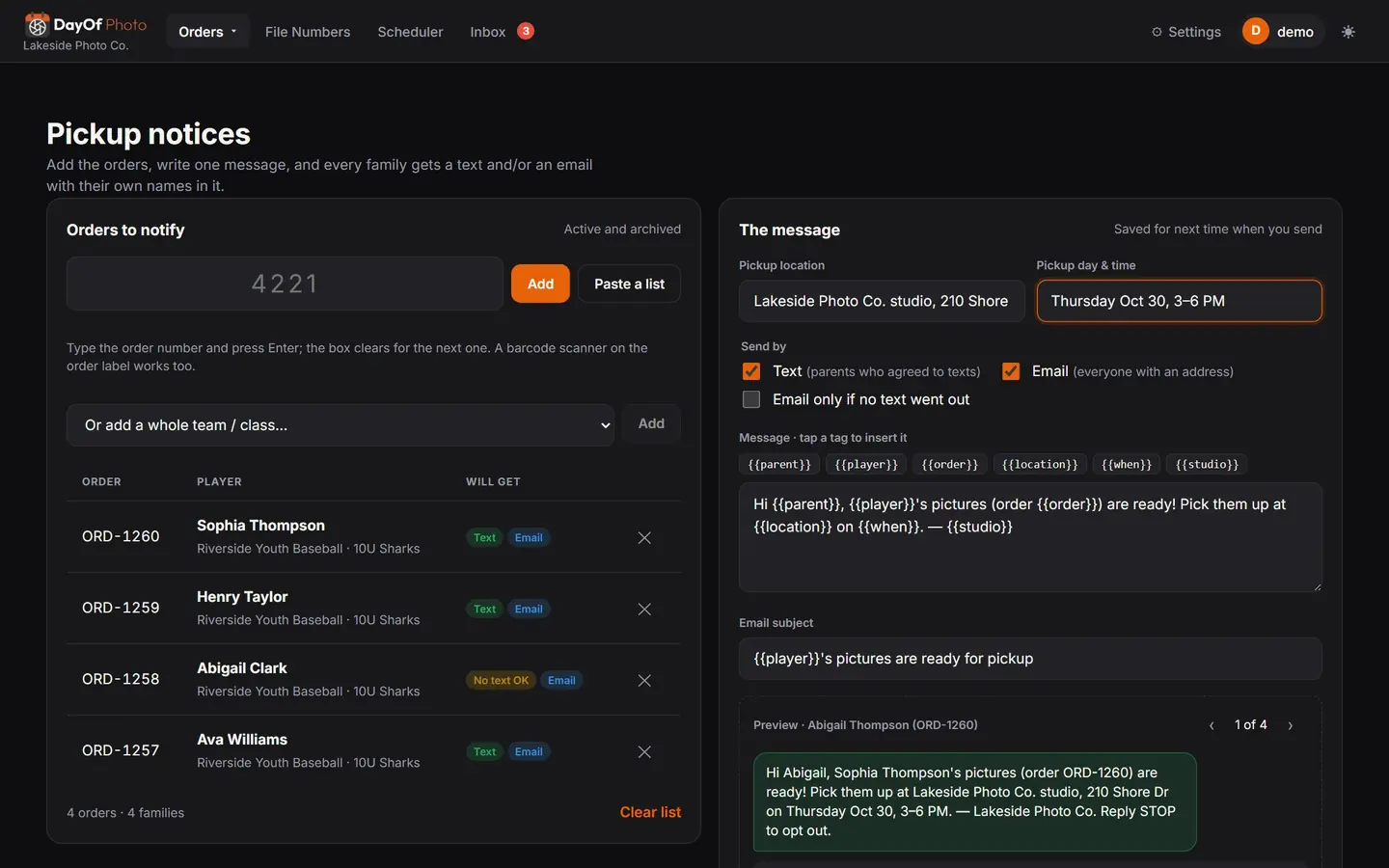
Task: Open the Scheduler tab
Action: (x=410, y=32)
